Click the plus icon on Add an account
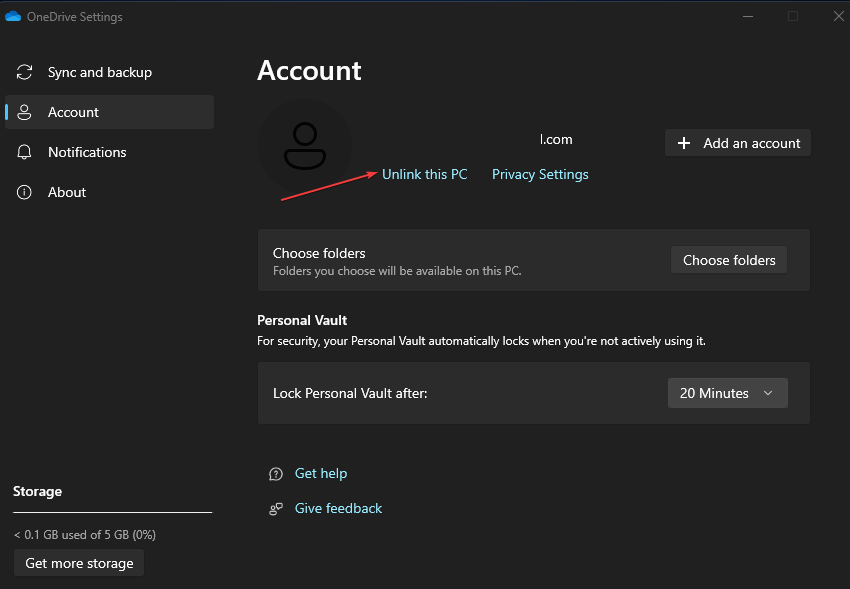 click(x=684, y=143)
